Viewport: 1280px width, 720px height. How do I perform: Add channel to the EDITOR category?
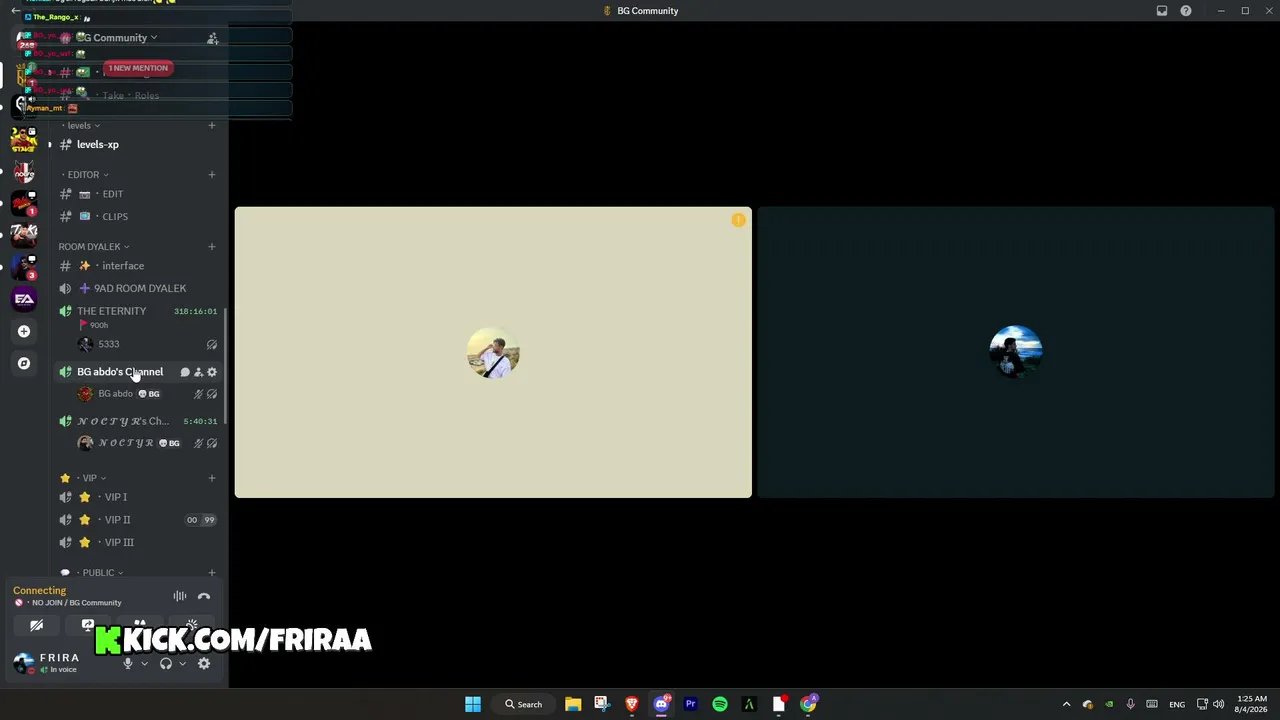coord(212,175)
